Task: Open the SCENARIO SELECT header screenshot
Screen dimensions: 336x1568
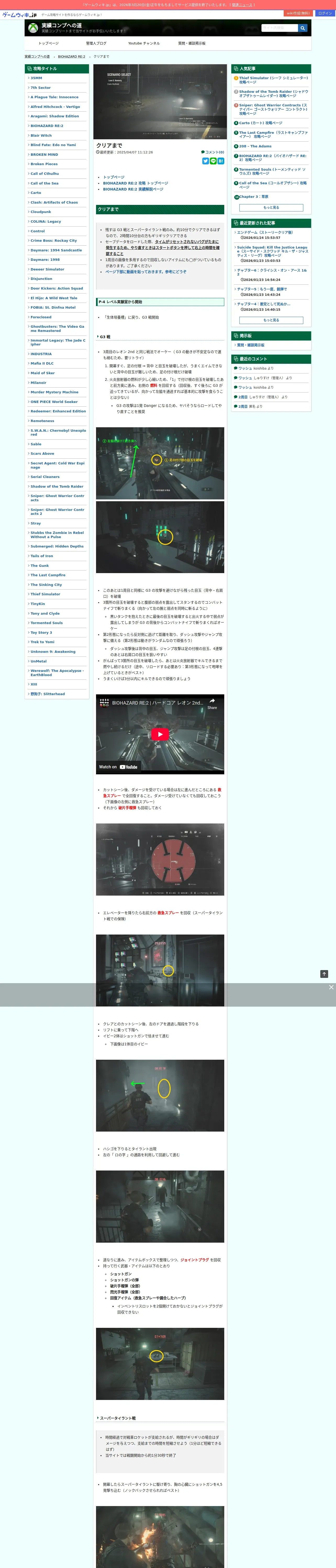Action: tap(160, 102)
